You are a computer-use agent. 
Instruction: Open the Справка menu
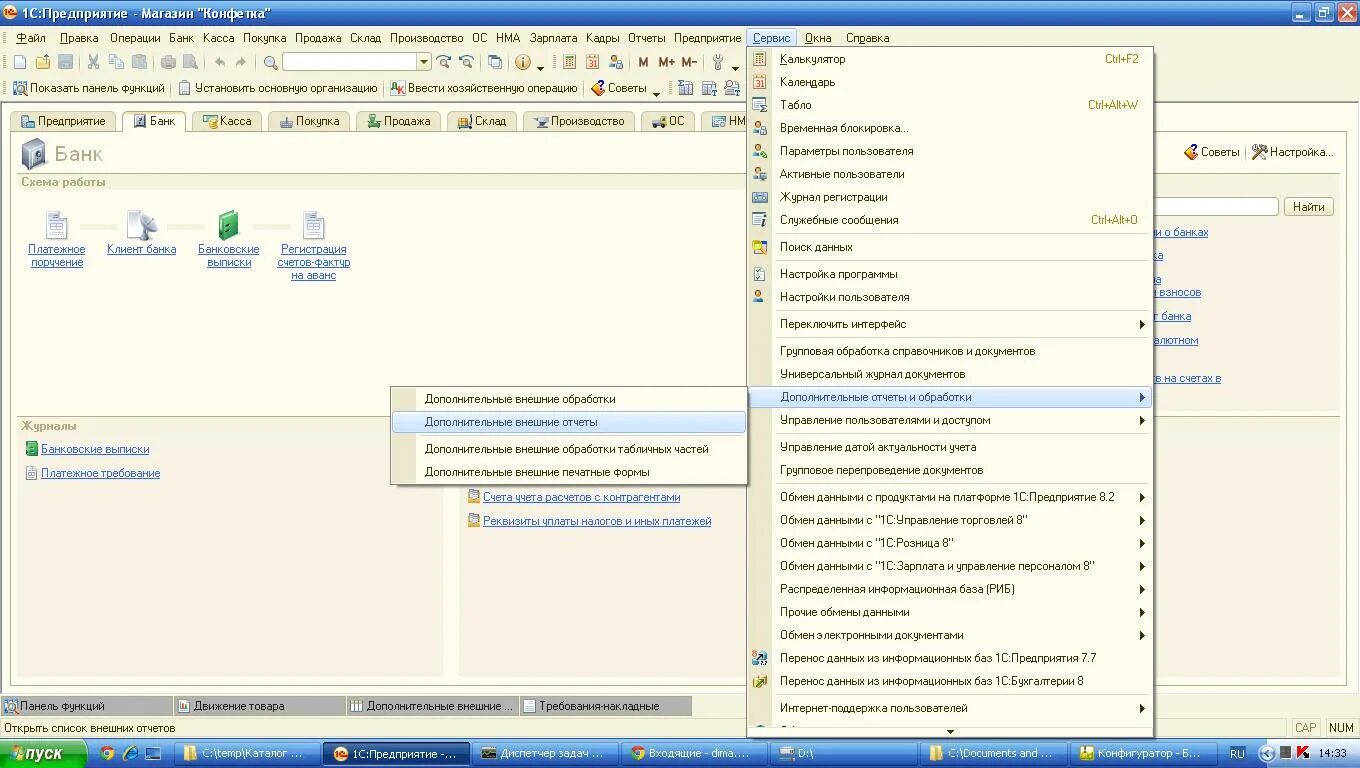point(867,38)
